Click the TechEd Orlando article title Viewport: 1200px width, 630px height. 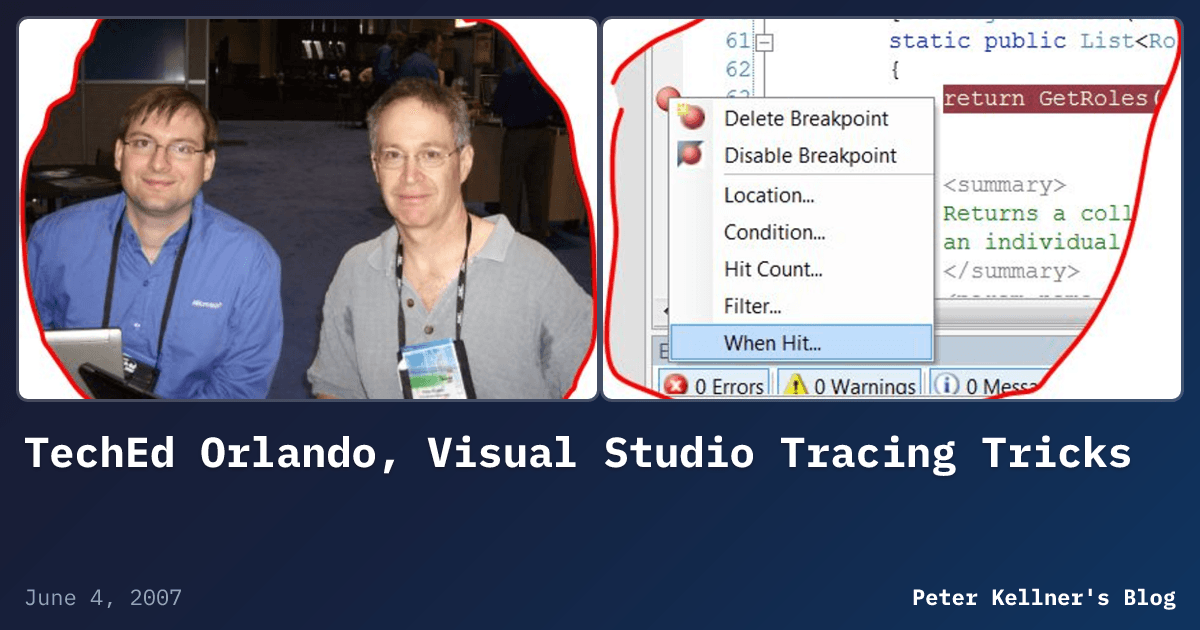pyautogui.click(x=578, y=453)
